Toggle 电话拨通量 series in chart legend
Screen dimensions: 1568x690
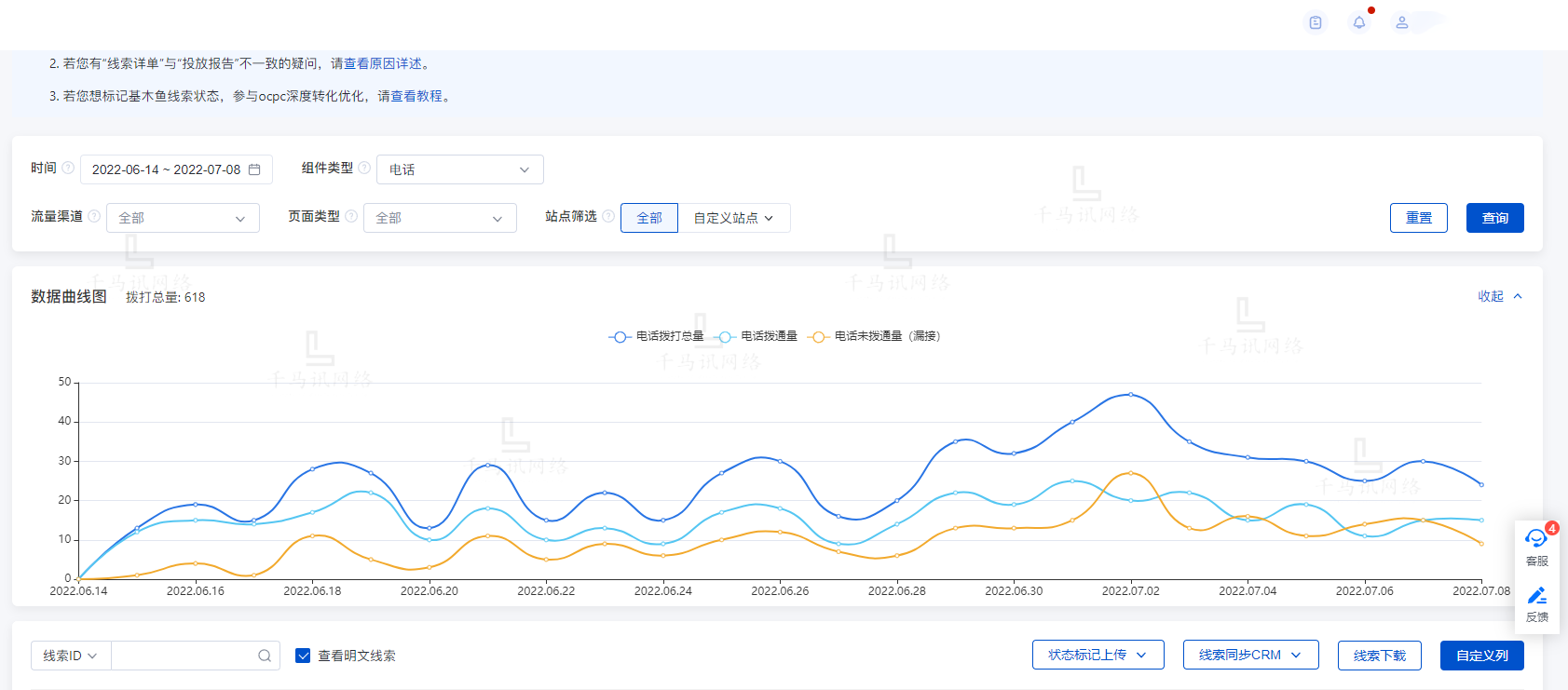click(x=758, y=336)
